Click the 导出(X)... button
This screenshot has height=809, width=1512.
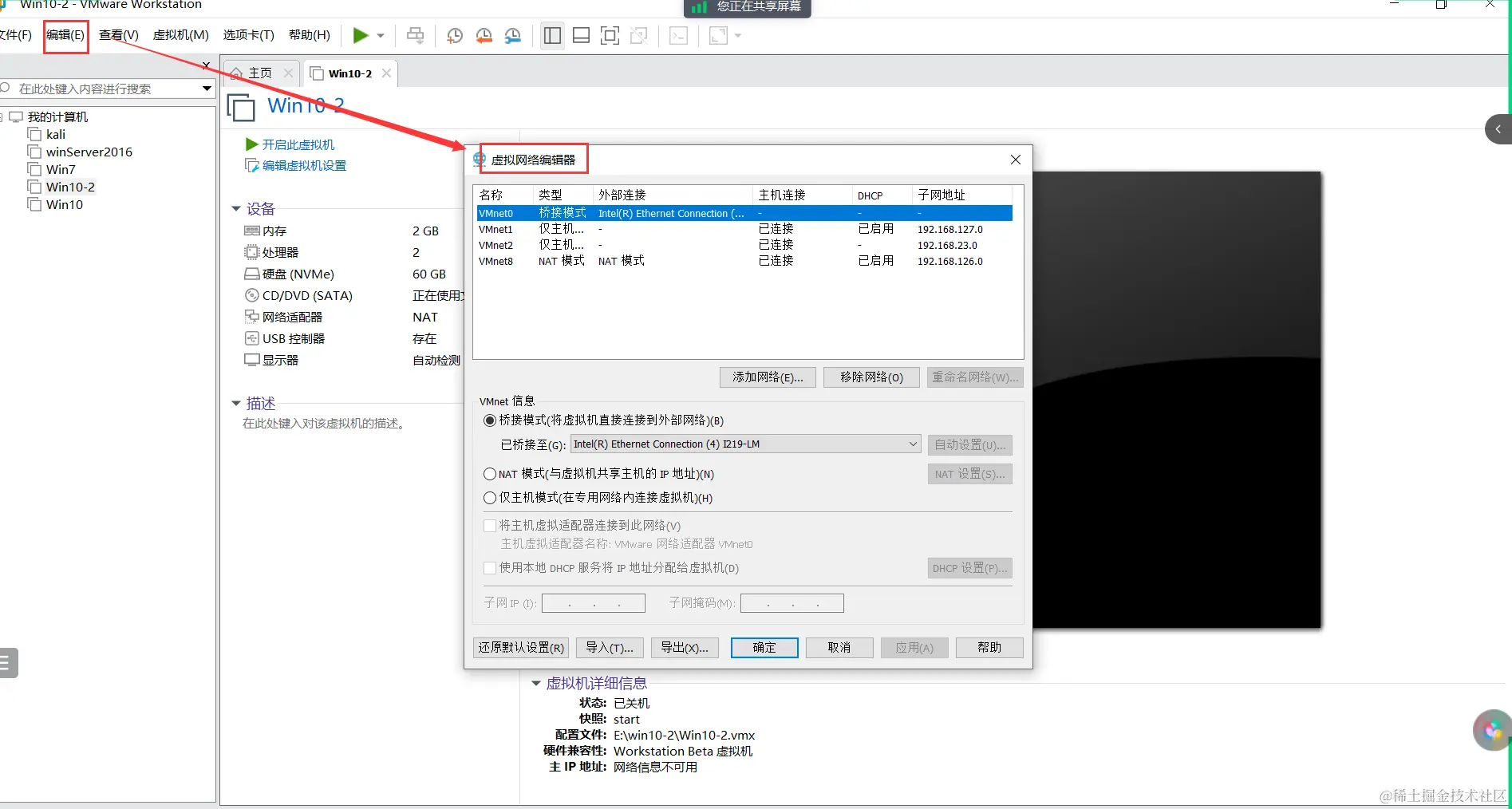[x=685, y=648]
